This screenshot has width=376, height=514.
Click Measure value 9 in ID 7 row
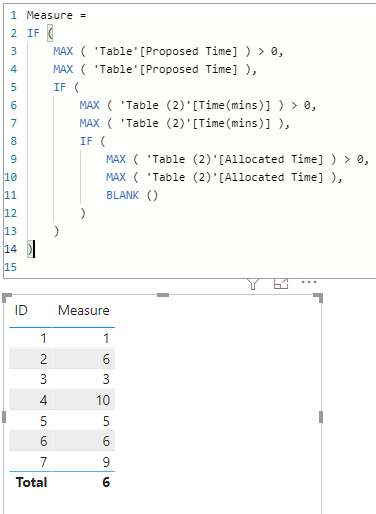click(x=106, y=462)
